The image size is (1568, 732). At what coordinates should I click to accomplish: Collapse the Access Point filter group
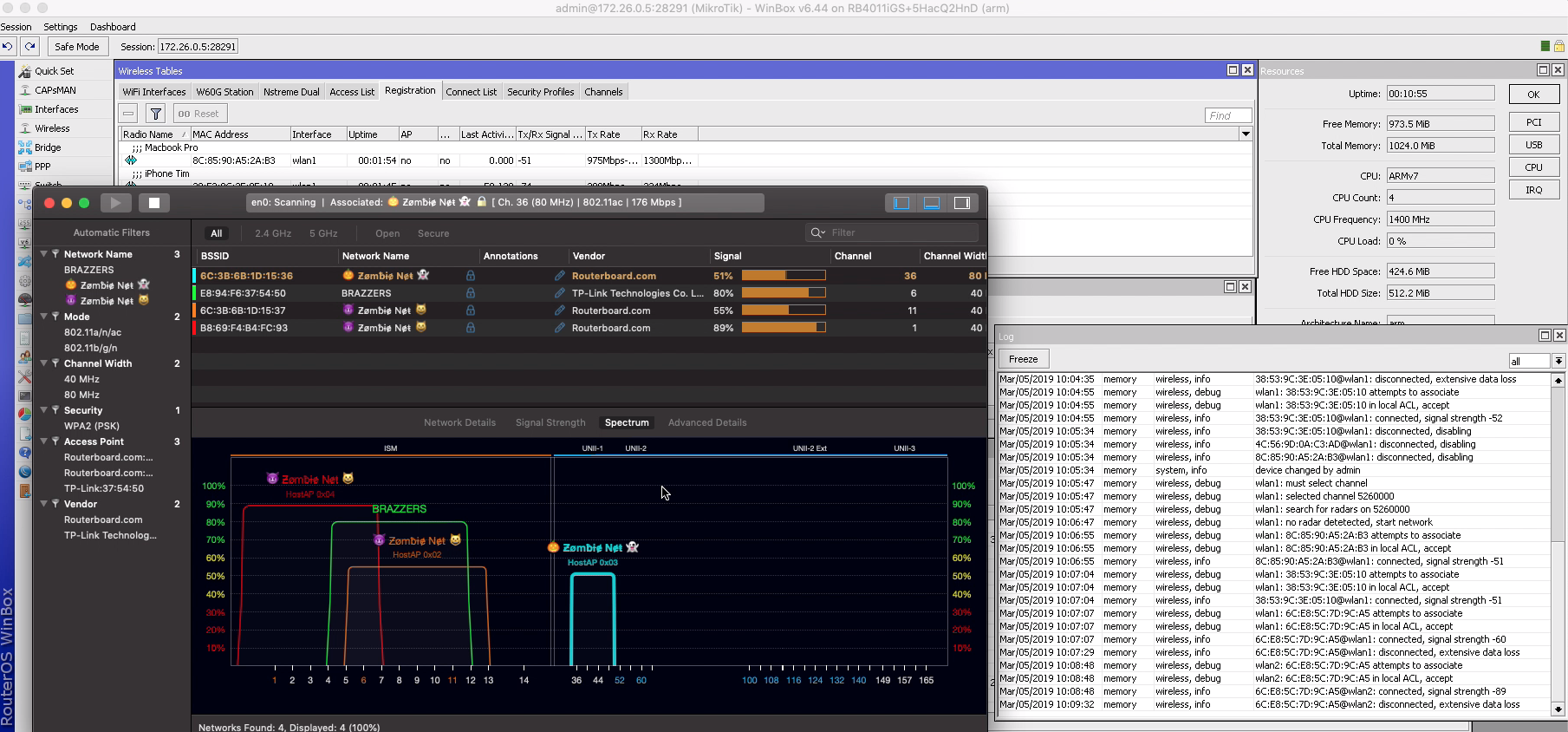(x=44, y=441)
